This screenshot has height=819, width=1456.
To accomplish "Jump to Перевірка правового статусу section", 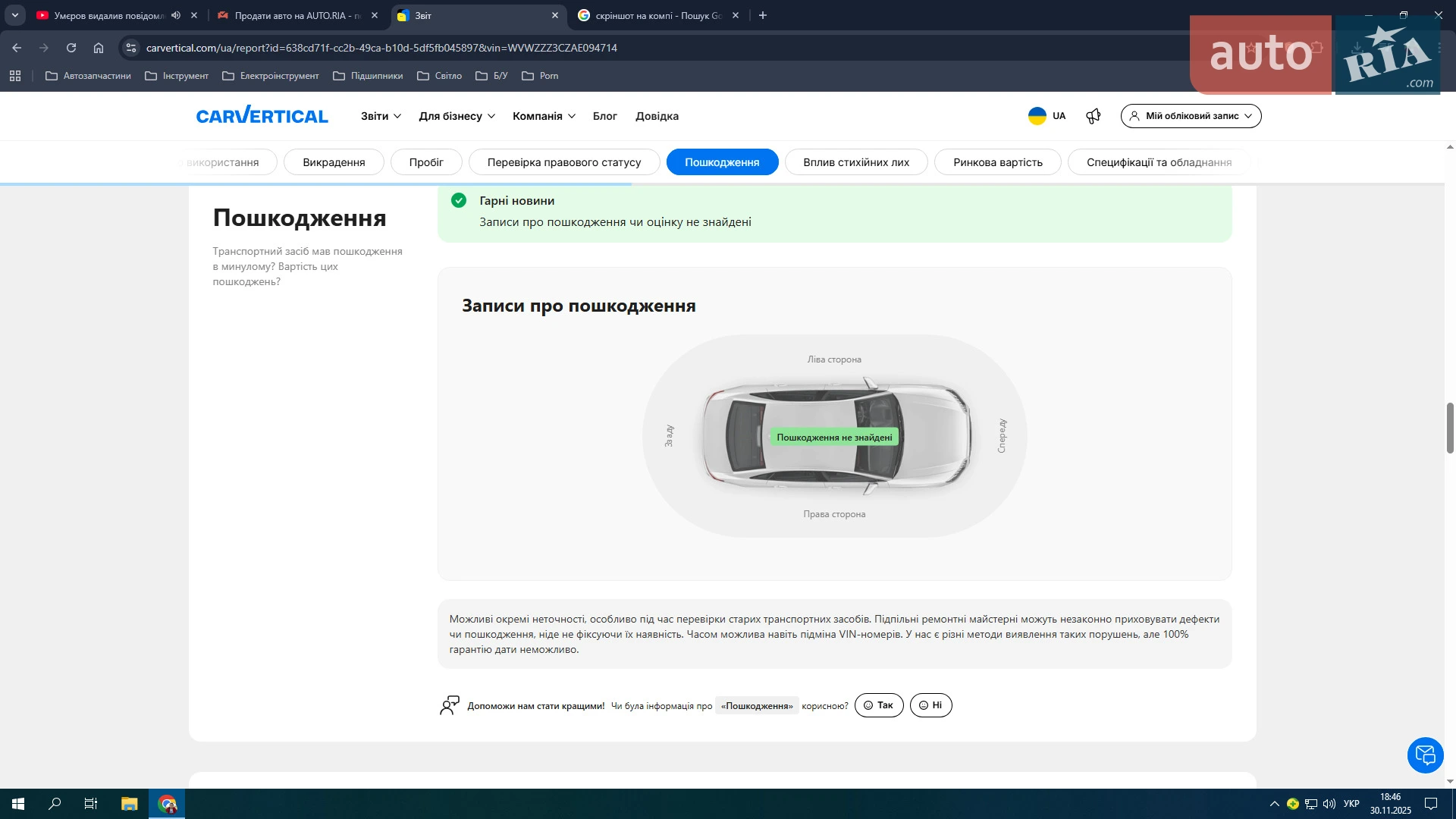I will click(564, 162).
